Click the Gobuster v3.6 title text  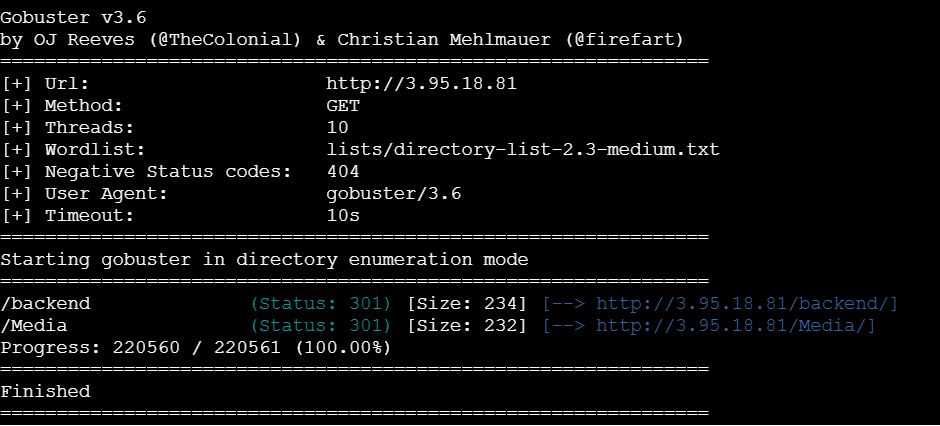[x=73, y=17]
